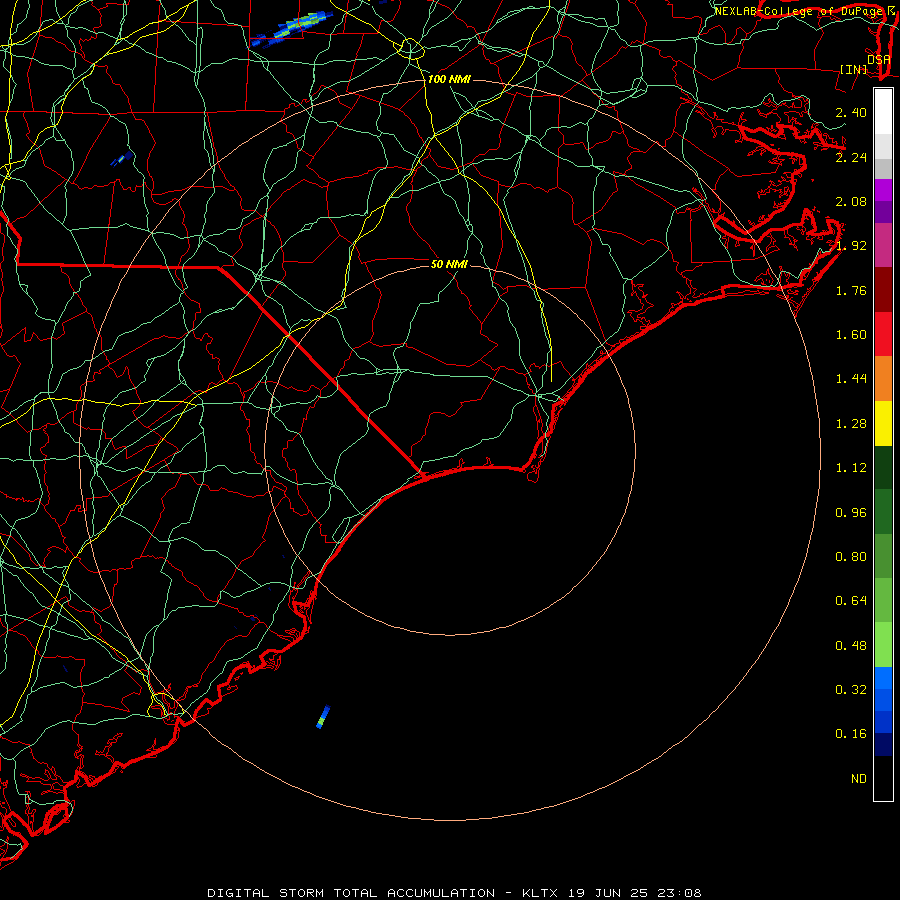Select the navy legend swatch above ND
This screenshot has width=900, height=900.
pos(883,745)
